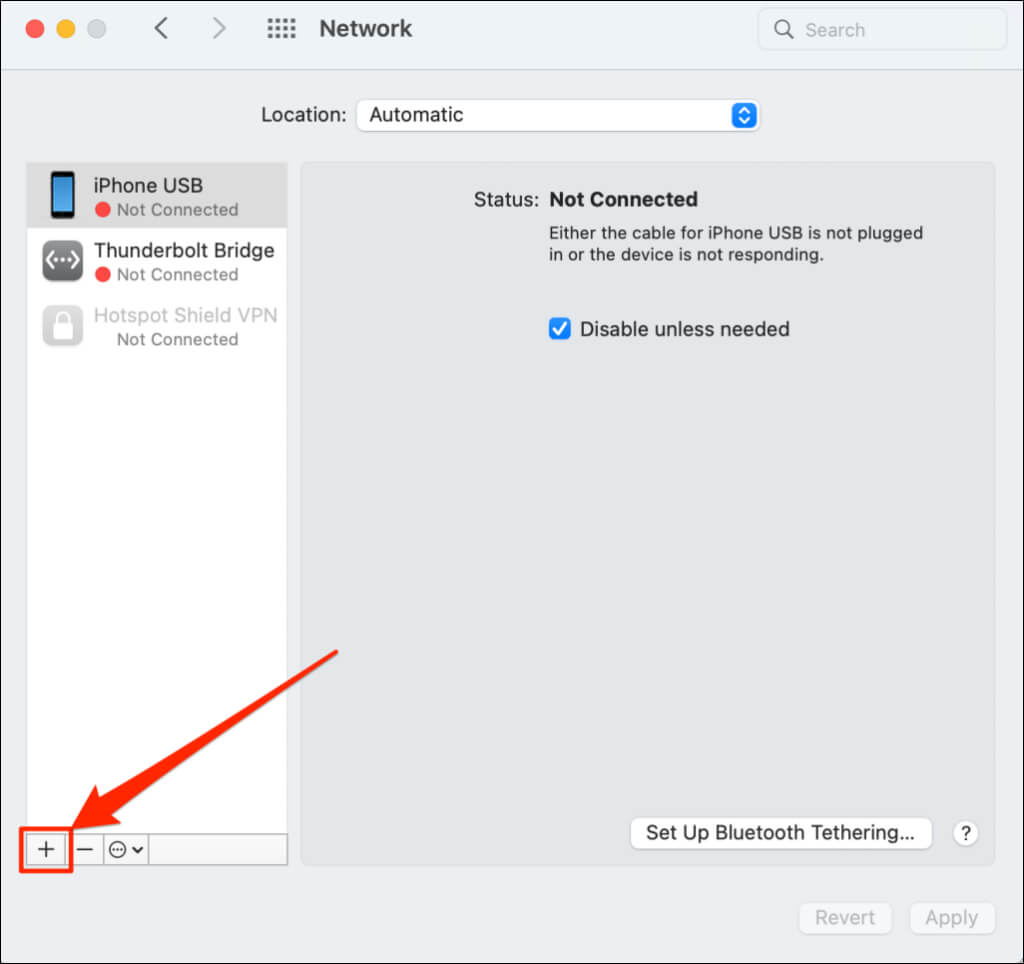Viewport: 1024px width, 964px height.
Task: Close the Network window with red button
Action: click(x=35, y=29)
